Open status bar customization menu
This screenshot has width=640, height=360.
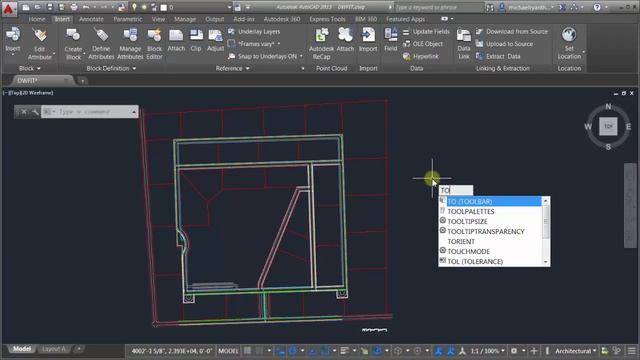pos(631,351)
